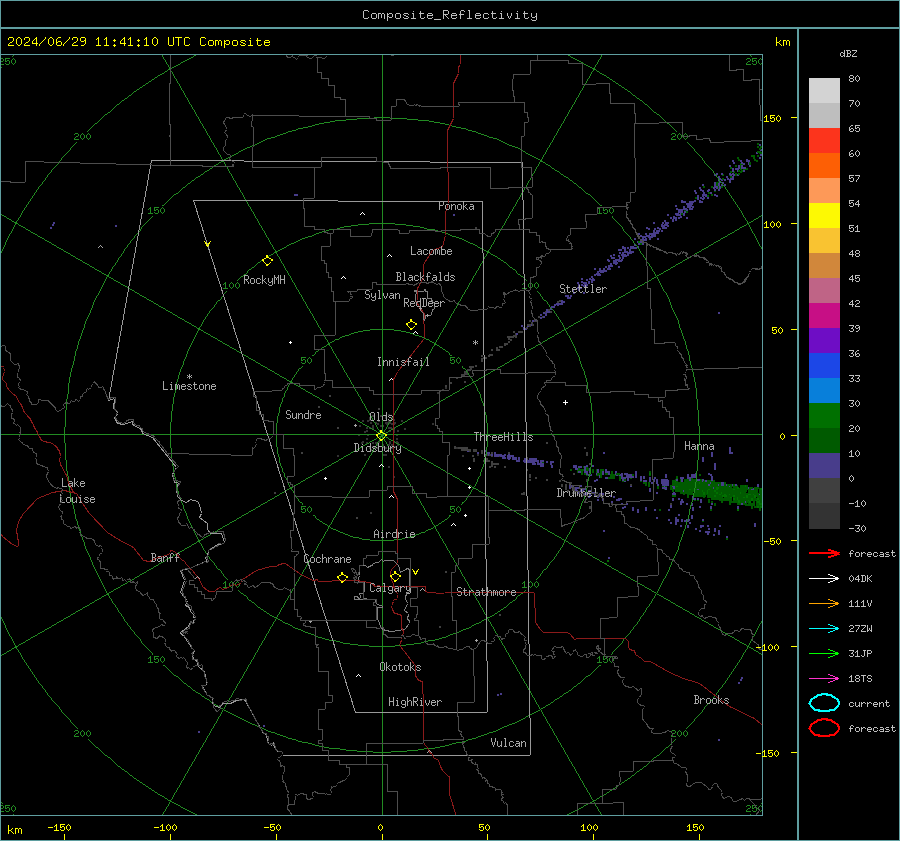Screen dimensions: 900x841
Task: Click the white plus marker west of Hanna
Action: (x=565, y=402)
